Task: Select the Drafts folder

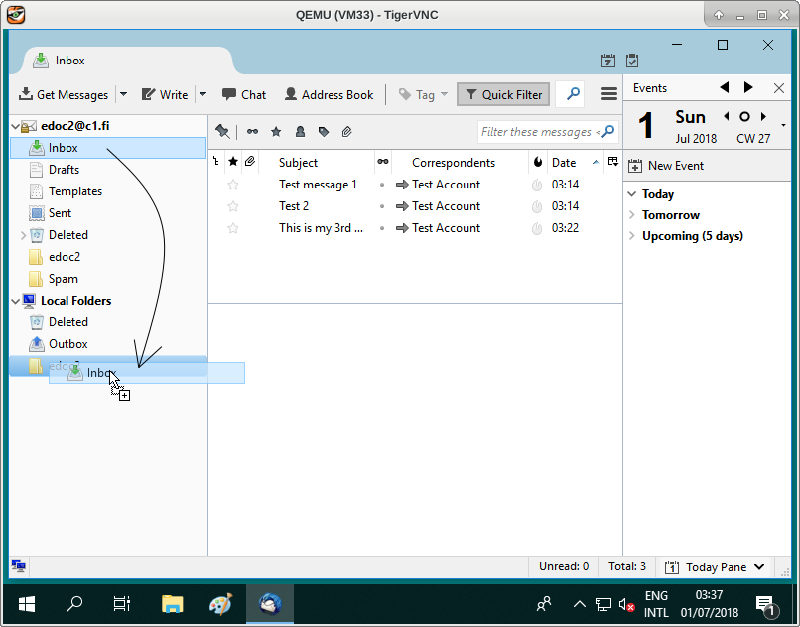Action: coord(63,170)
